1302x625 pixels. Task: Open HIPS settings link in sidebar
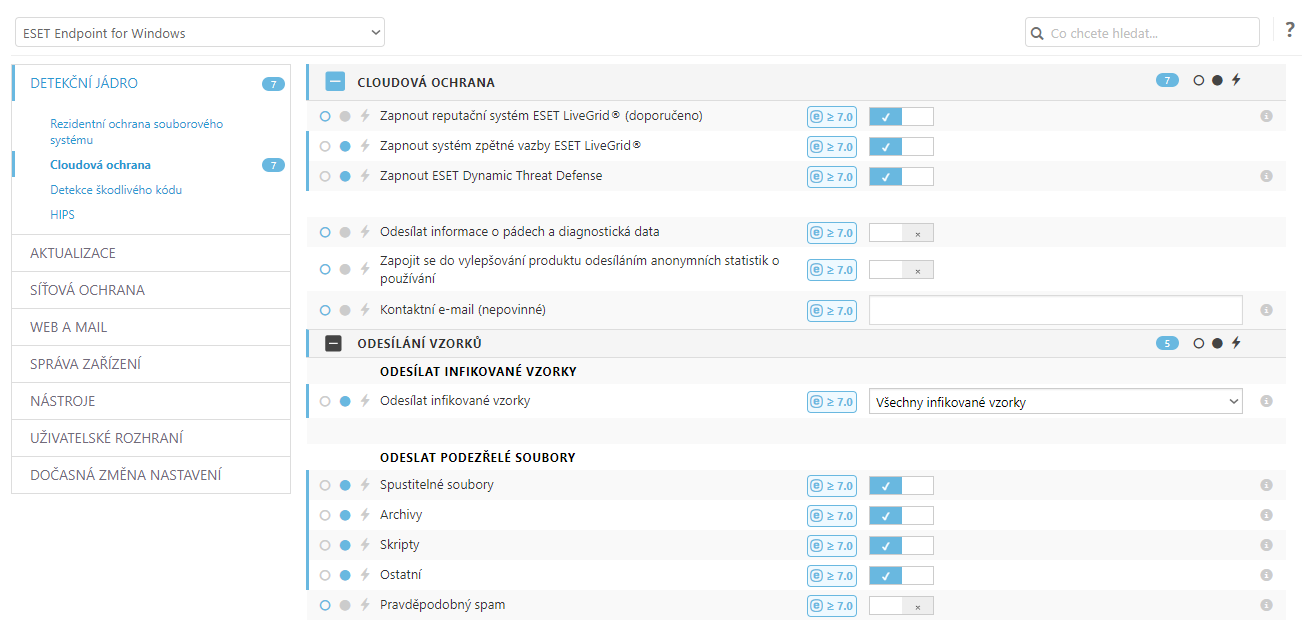pyautogui.click(x=62, y=215)
